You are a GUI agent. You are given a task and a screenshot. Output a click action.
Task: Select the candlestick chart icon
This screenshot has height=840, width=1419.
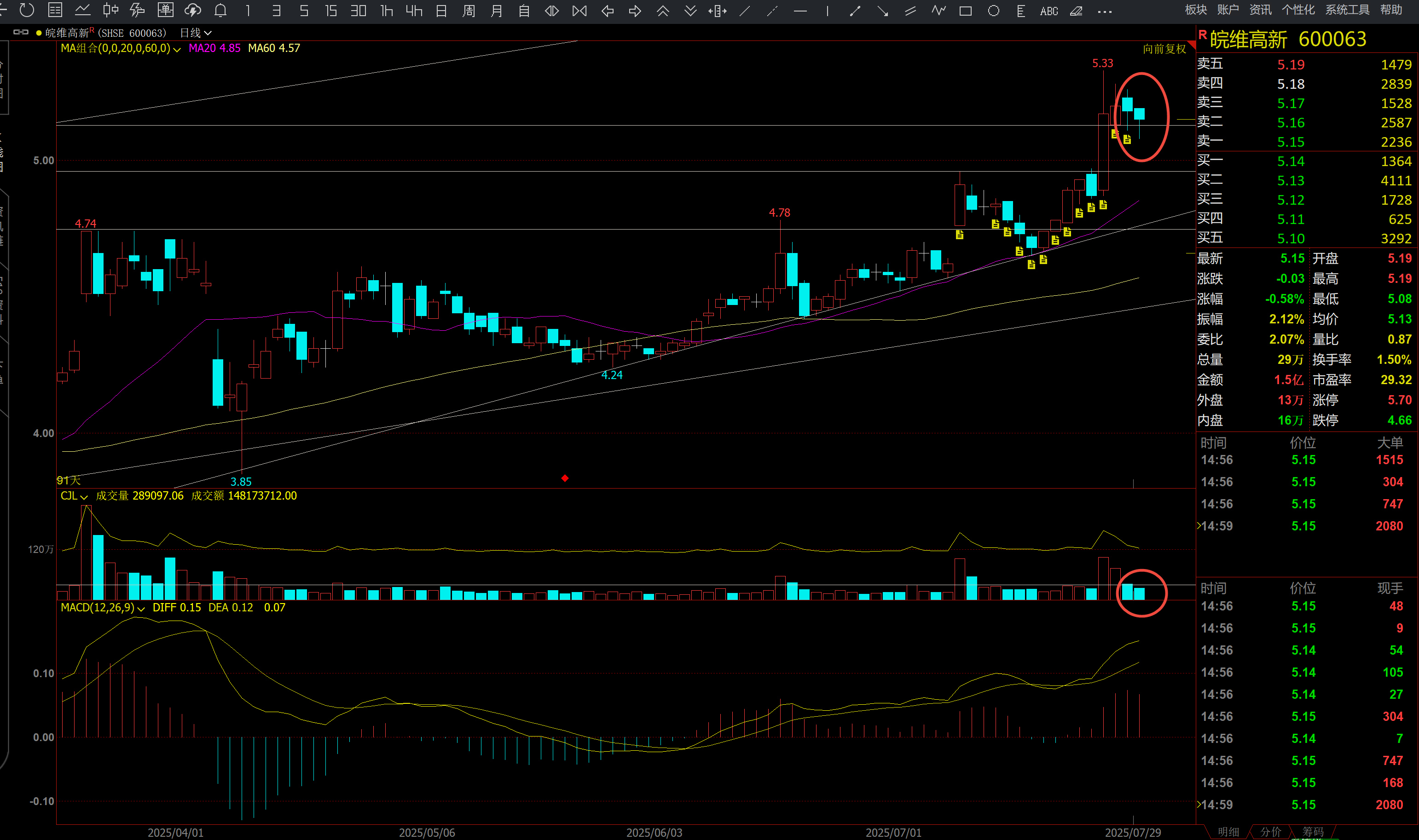pos(110,10)
